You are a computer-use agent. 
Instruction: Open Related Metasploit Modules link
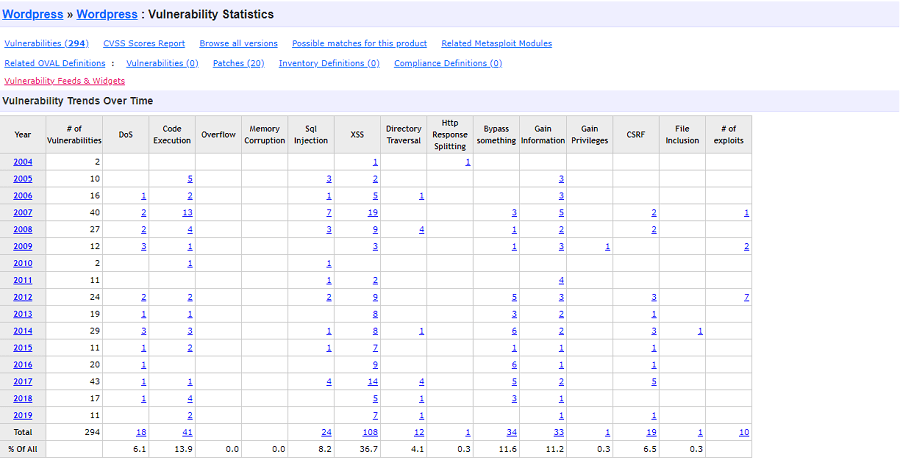click(496, 44)
